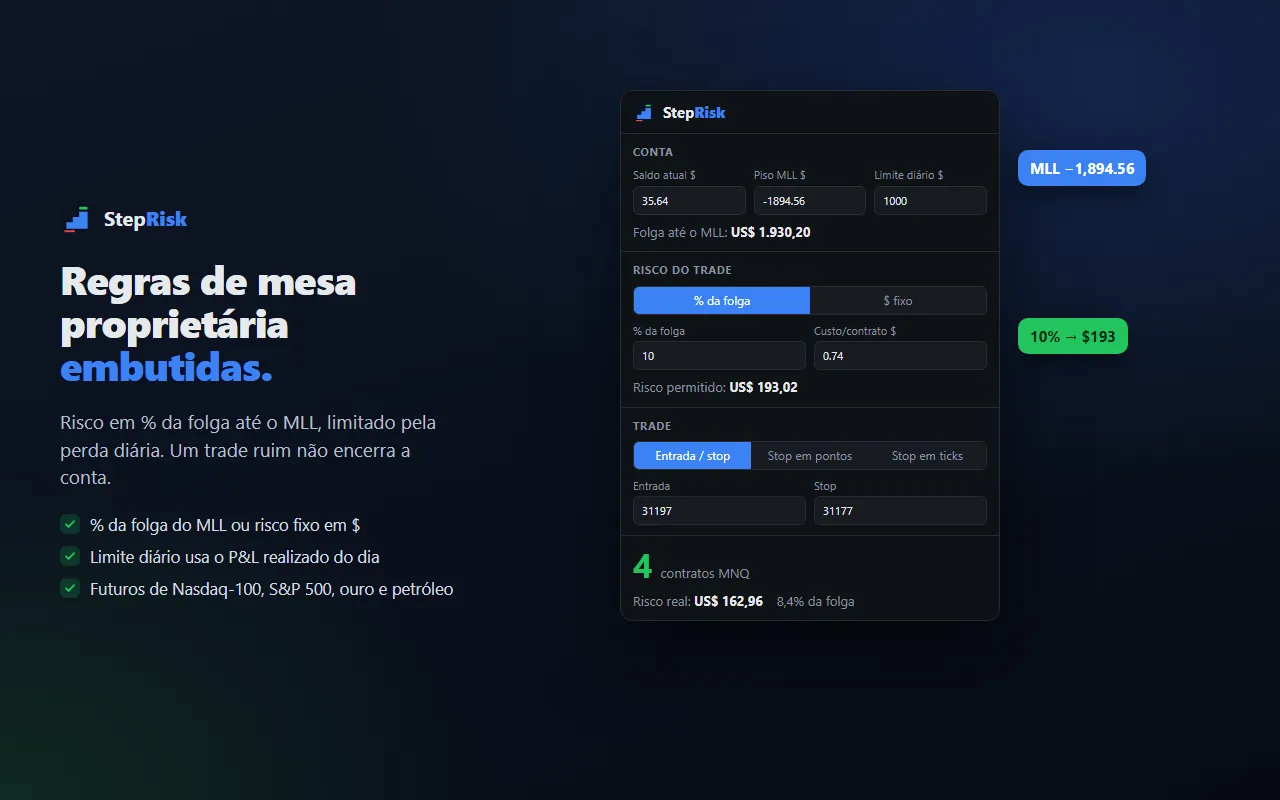
Task: Click the checkmark beside '% da folga do MLL'
Action: pyautogui.click(x=70, y=524)
